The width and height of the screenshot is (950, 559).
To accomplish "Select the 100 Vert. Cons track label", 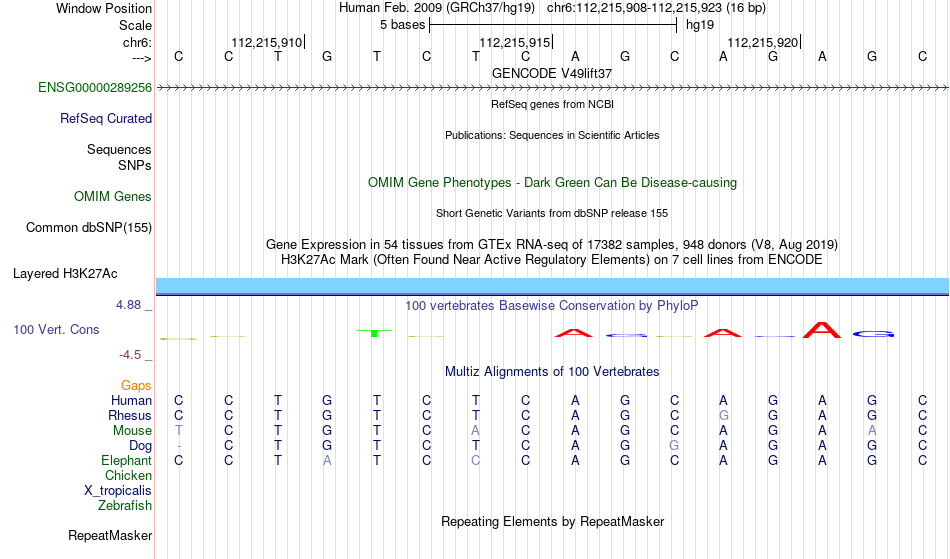I will tap(56, 329).
